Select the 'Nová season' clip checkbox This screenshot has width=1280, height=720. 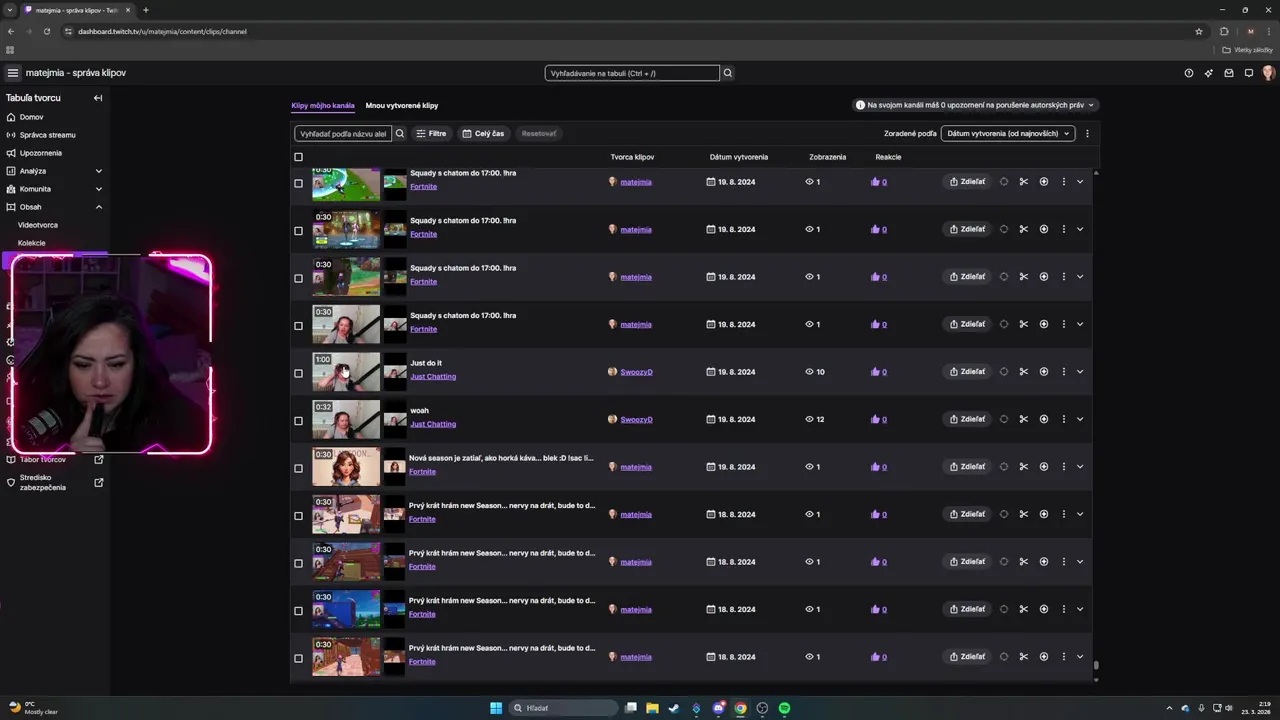pos(298,468)
